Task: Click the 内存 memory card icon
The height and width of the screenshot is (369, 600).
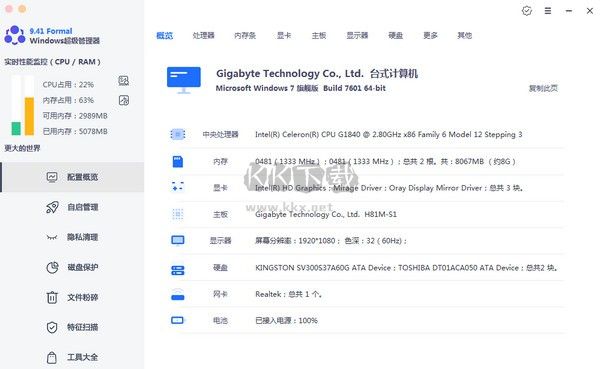Action: tap(178, 162)
